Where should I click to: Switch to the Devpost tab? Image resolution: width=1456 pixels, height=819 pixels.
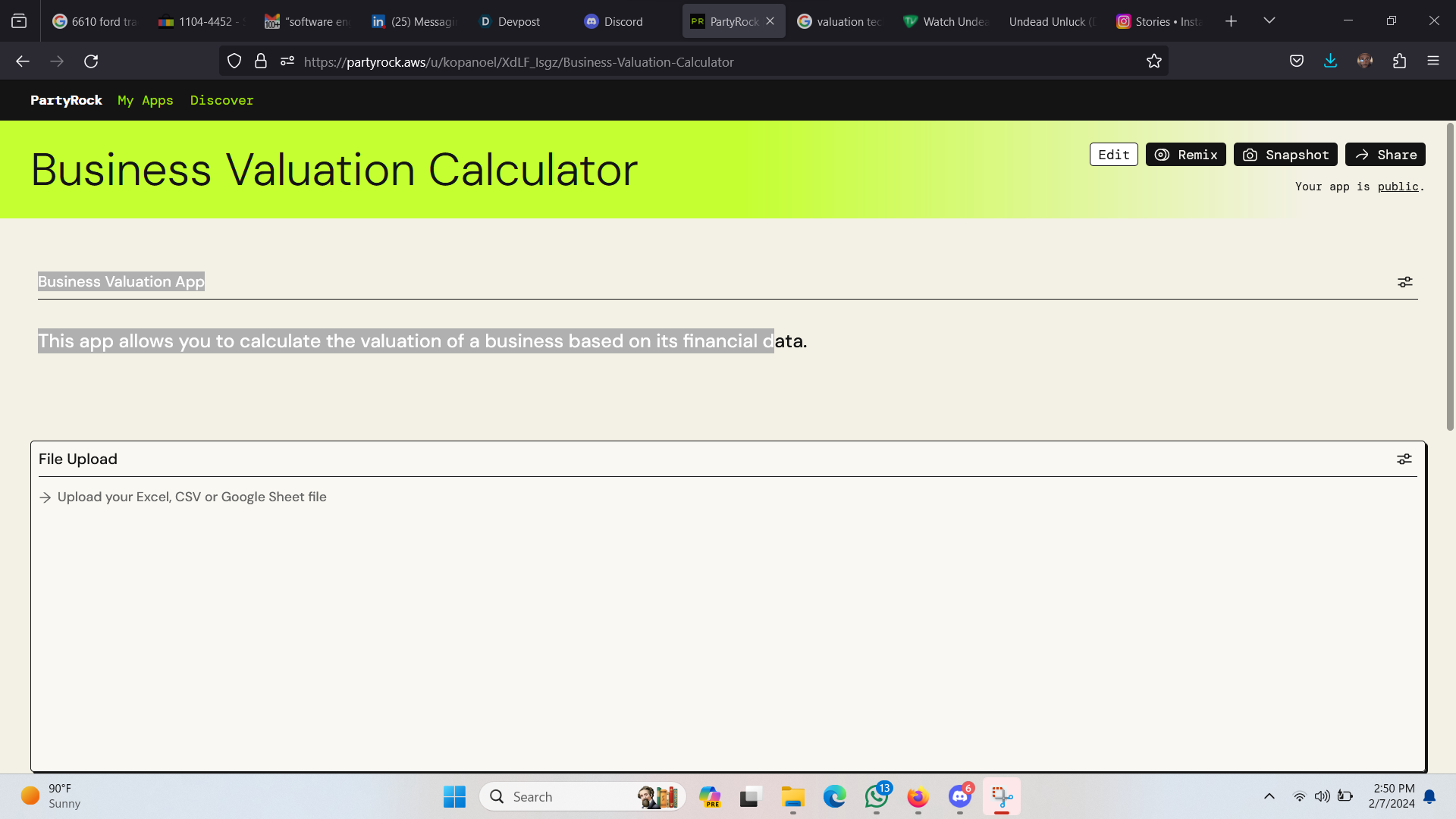click(x=519, y=21)
